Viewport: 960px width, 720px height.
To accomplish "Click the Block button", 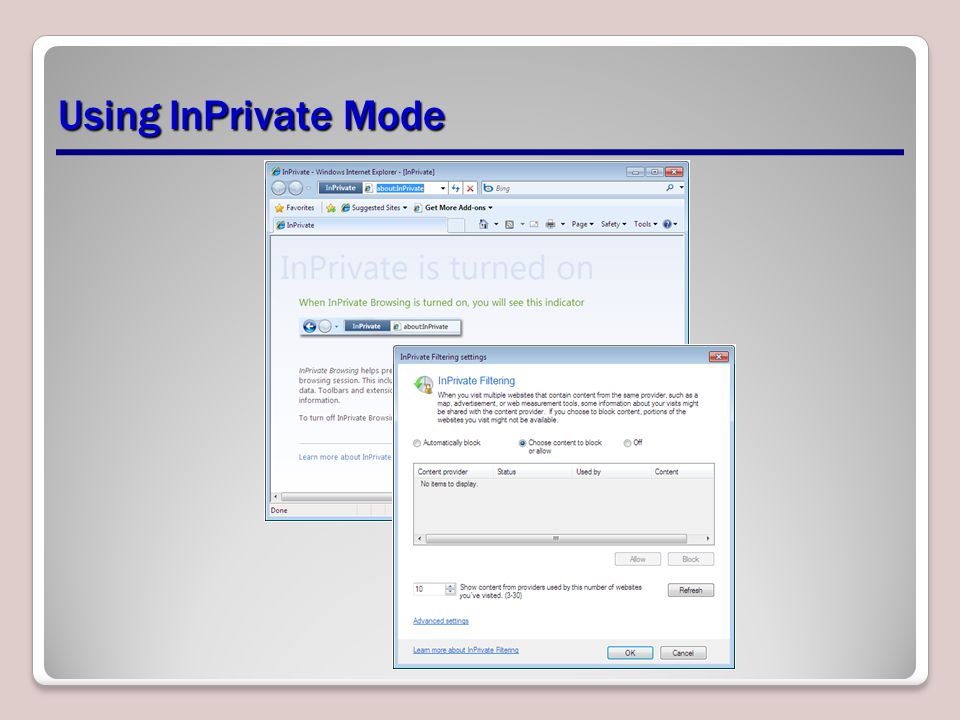I will pyautogui.click(x=691, y=559).
